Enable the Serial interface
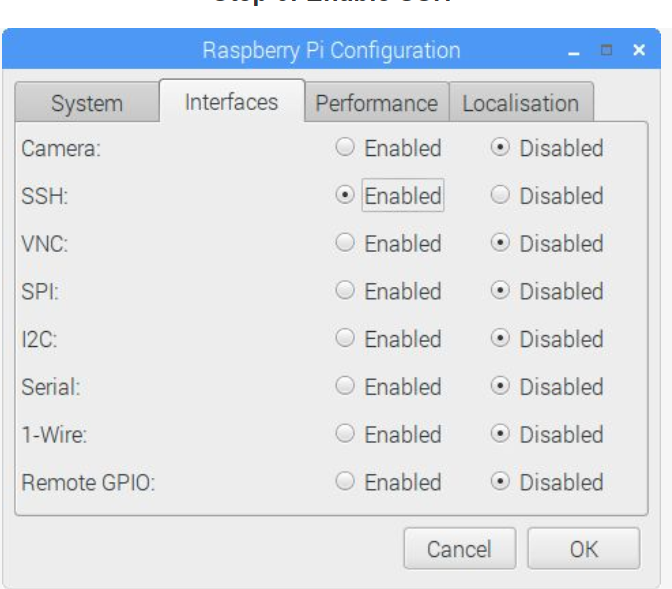The width and height of the screenshot is (672, 589). click(346, 387)
